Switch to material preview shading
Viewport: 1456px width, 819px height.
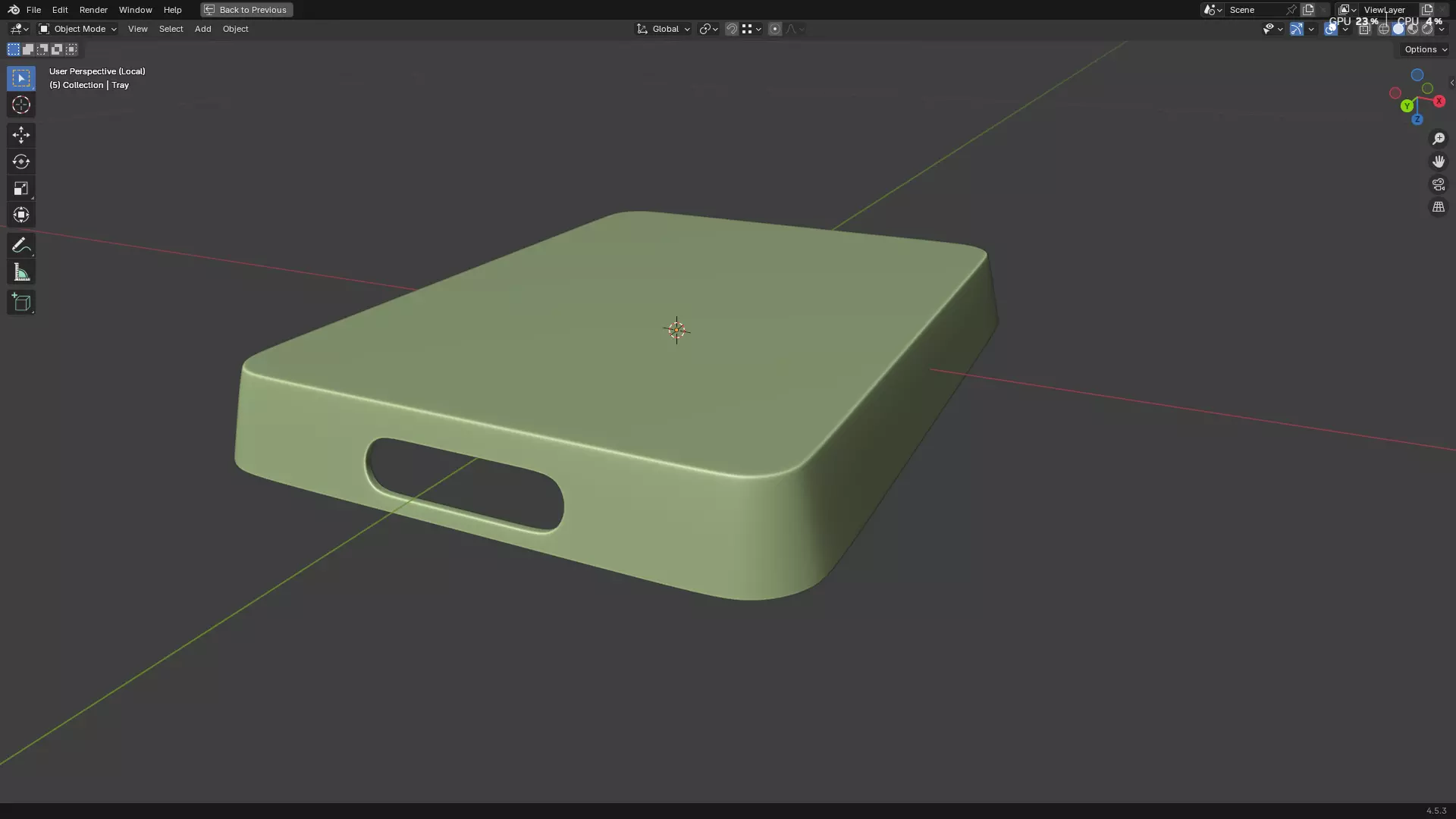1413,29
